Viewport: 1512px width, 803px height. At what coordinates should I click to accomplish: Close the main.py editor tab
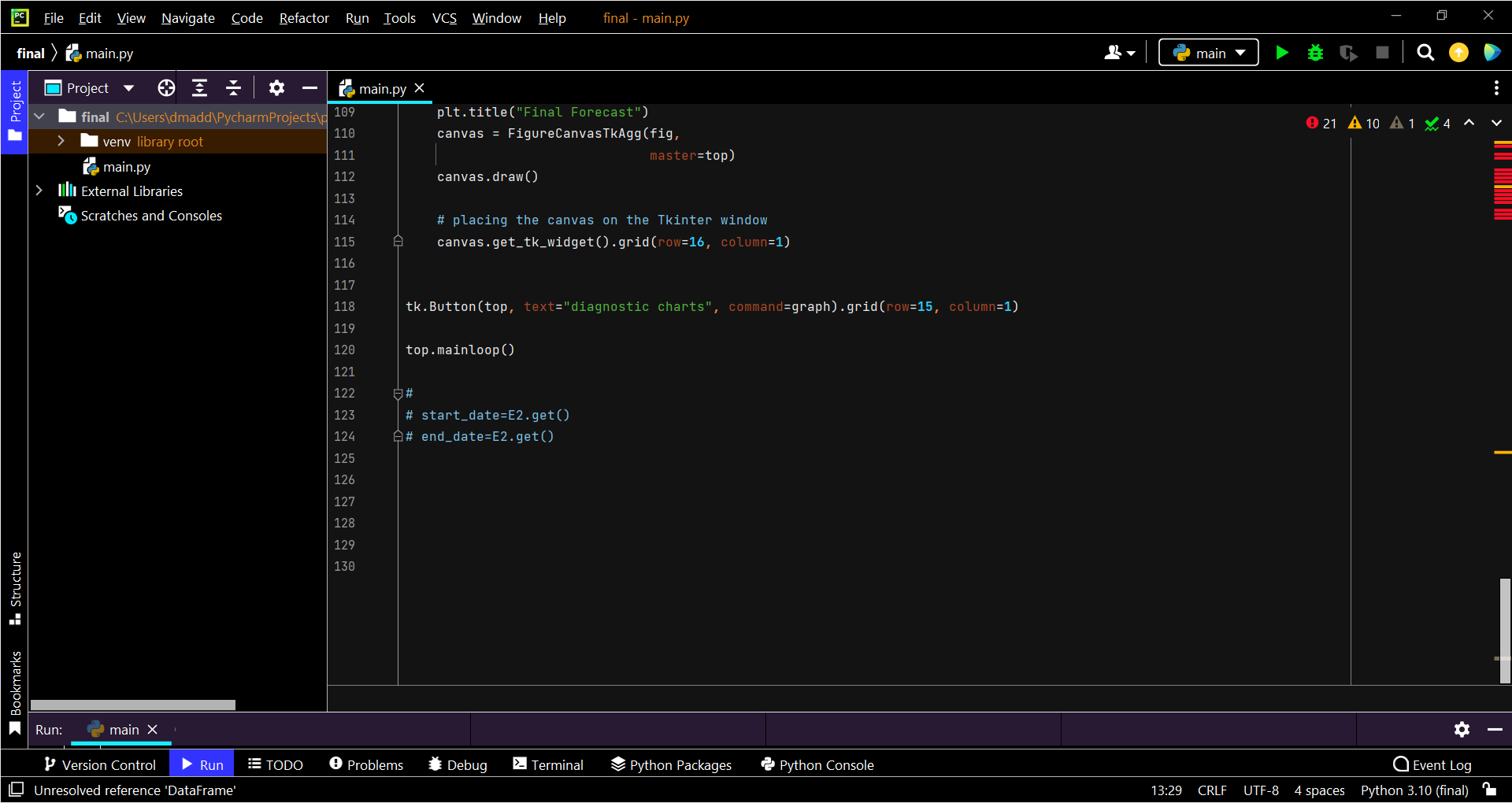(420, 88)
